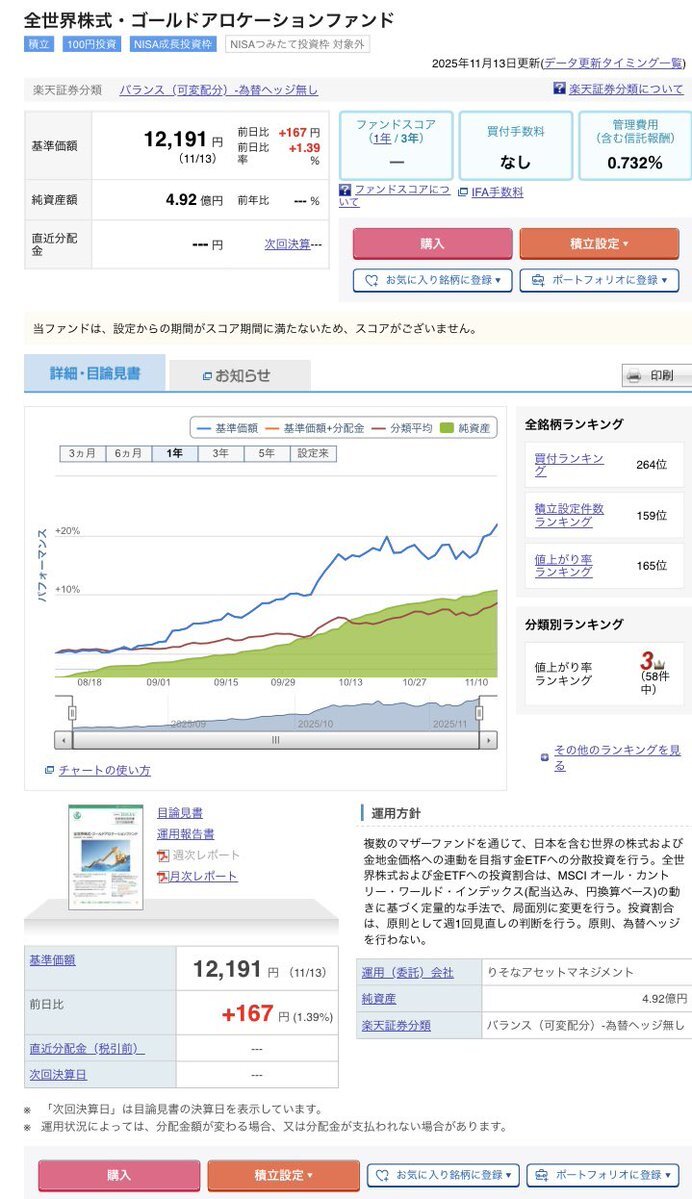Click the chart scrollbar right arrow

point(489,740)
